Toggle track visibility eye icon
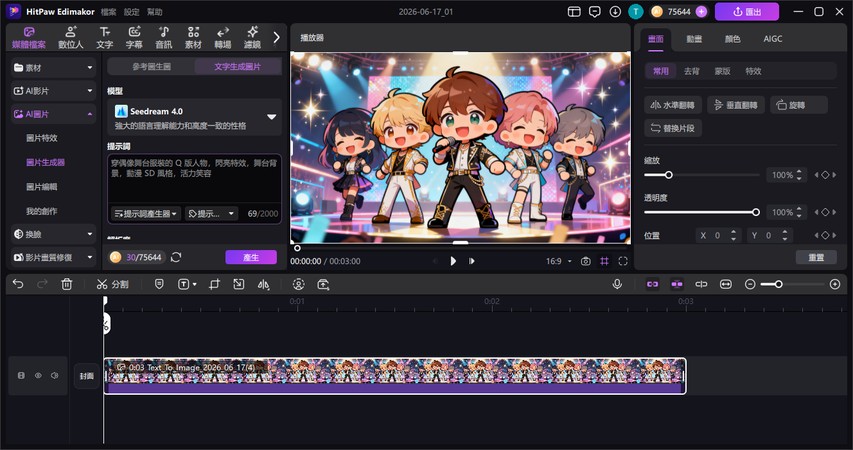 pos(38,375)
